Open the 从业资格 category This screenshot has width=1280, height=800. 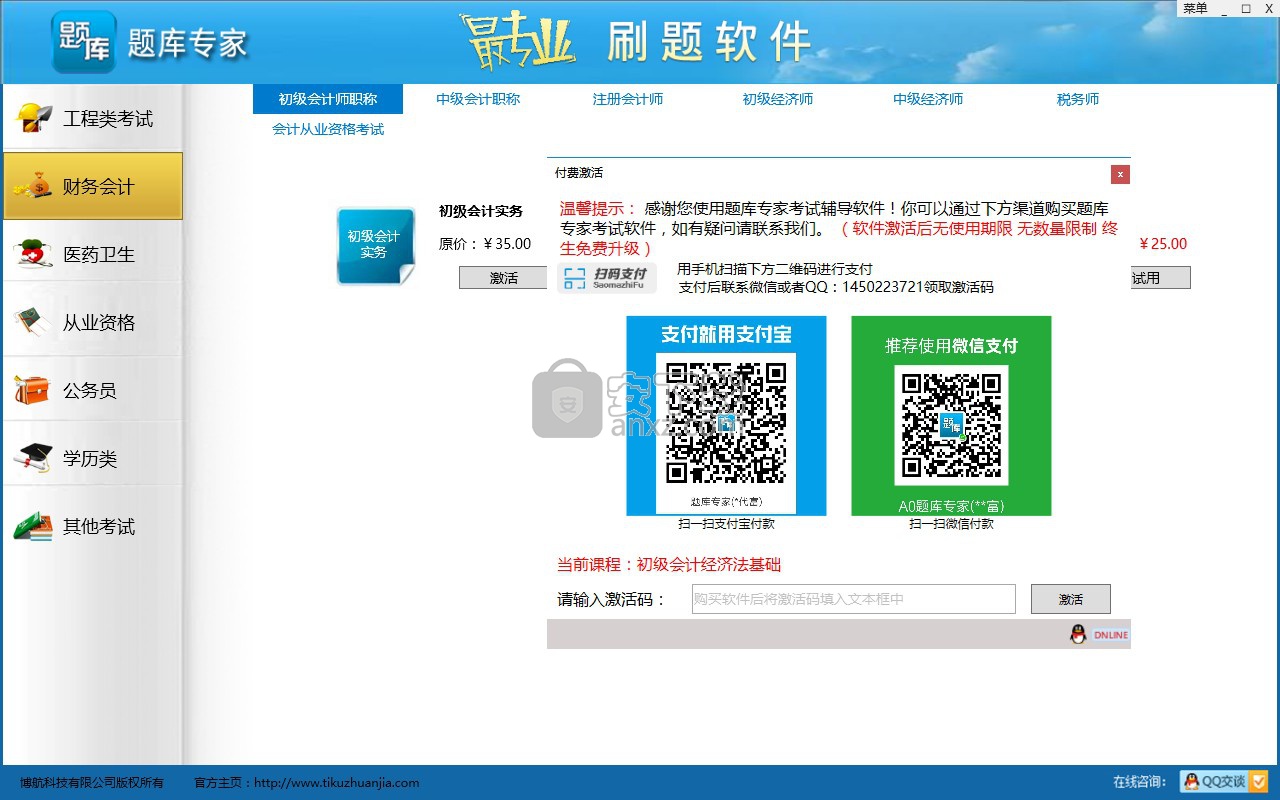[93, 322]
